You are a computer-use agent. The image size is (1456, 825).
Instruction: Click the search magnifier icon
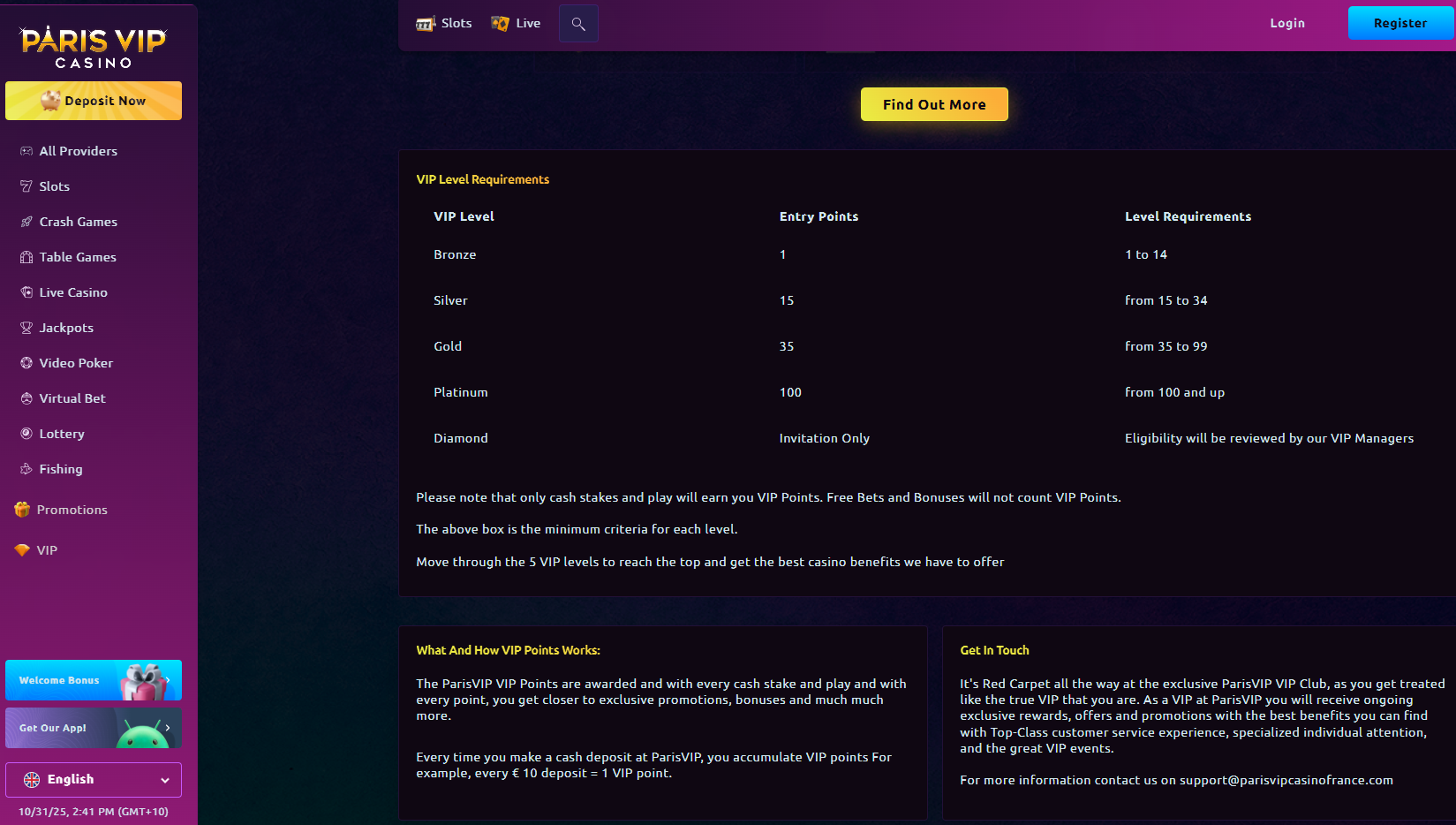point(578,24)
